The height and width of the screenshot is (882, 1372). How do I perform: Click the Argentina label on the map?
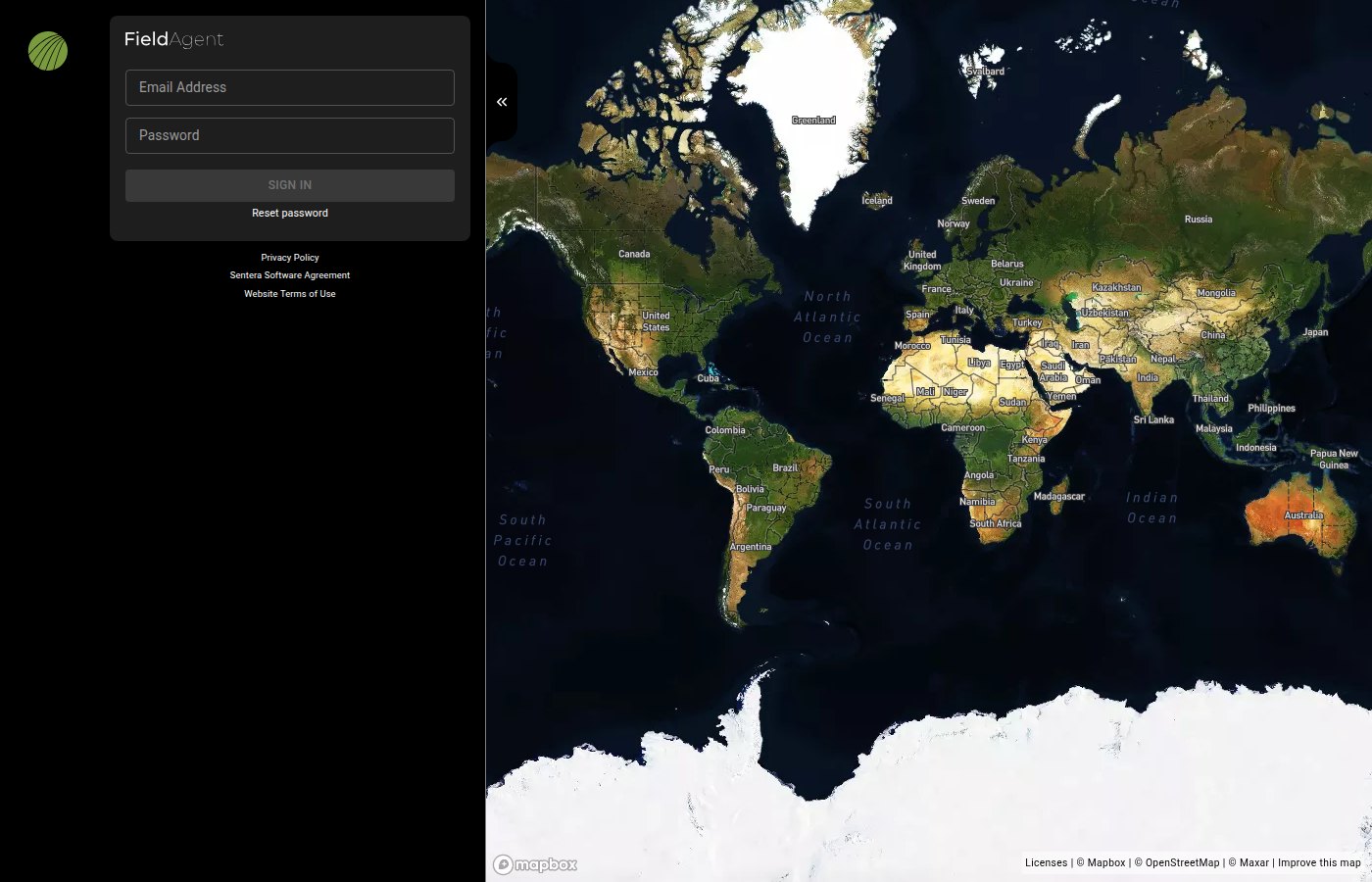coord(751,547)
